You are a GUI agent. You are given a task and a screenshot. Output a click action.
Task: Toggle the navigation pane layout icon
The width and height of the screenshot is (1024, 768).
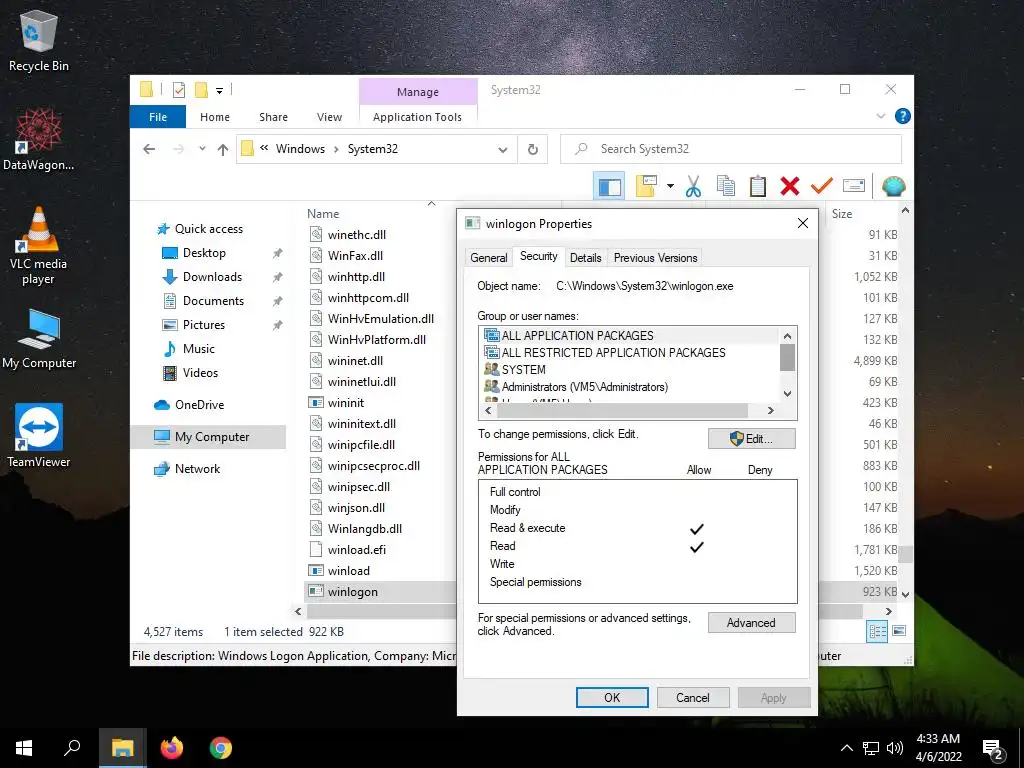[x=609, y=187]
